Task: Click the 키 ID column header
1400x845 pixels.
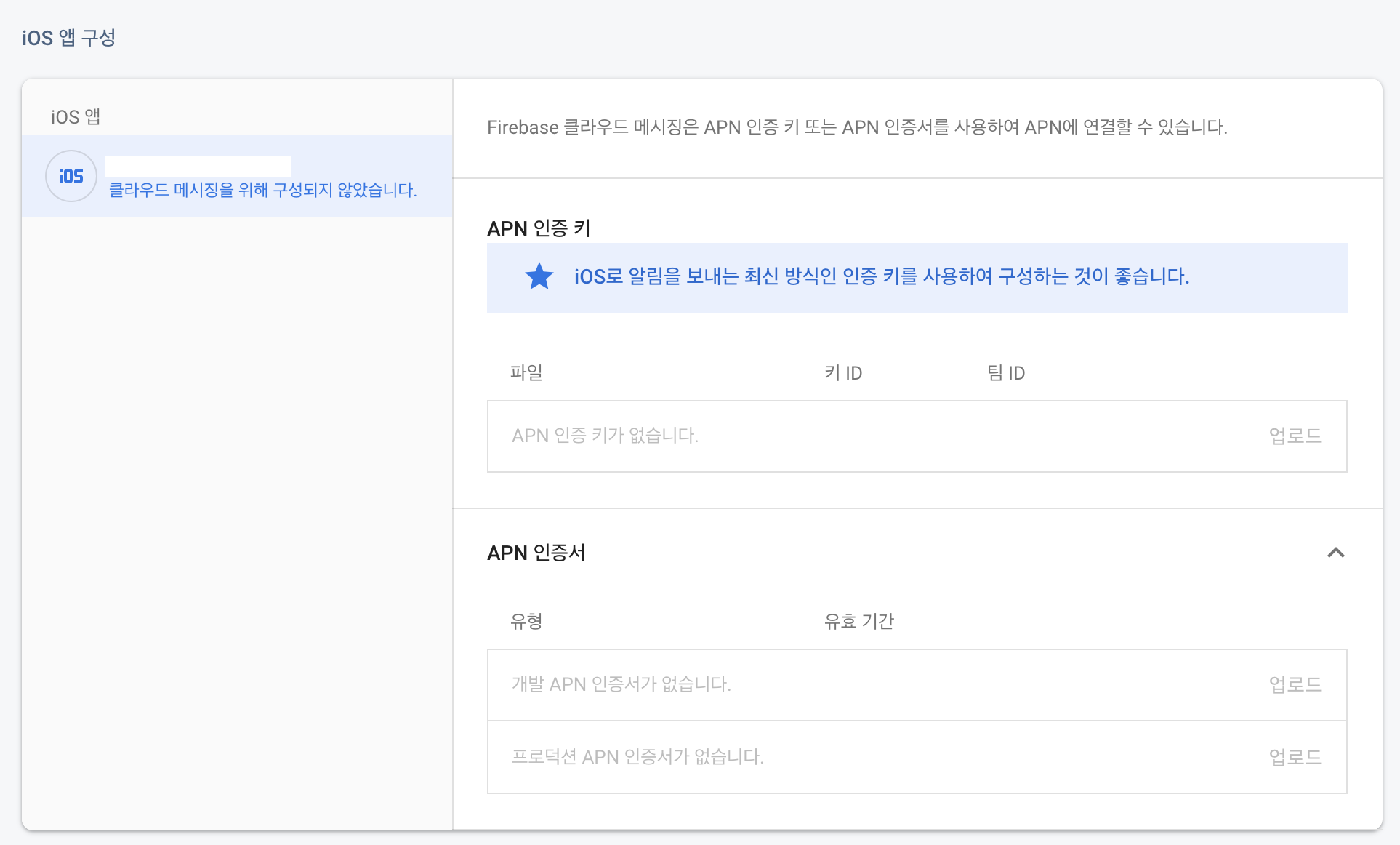Action: [x=843, y=373]
